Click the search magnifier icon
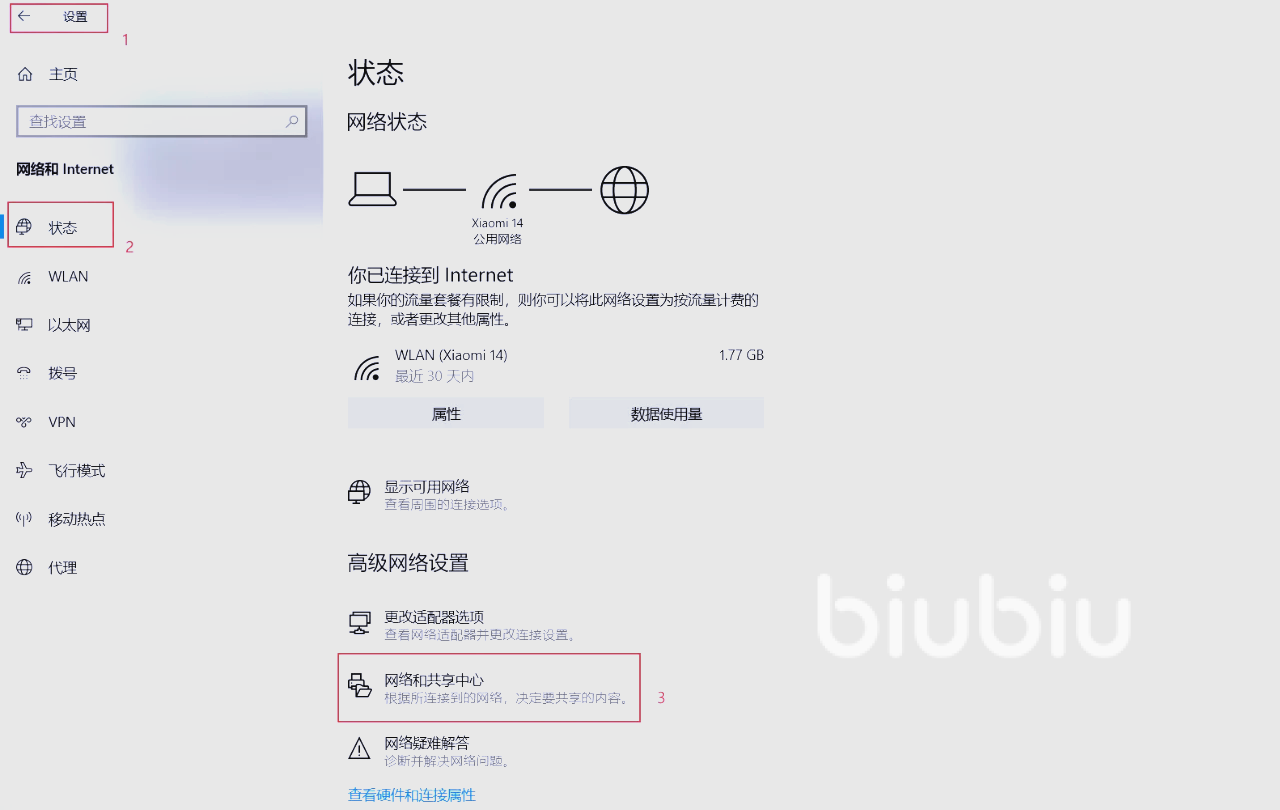This screenshot has width=1280, height=810. tap(292, 121)
